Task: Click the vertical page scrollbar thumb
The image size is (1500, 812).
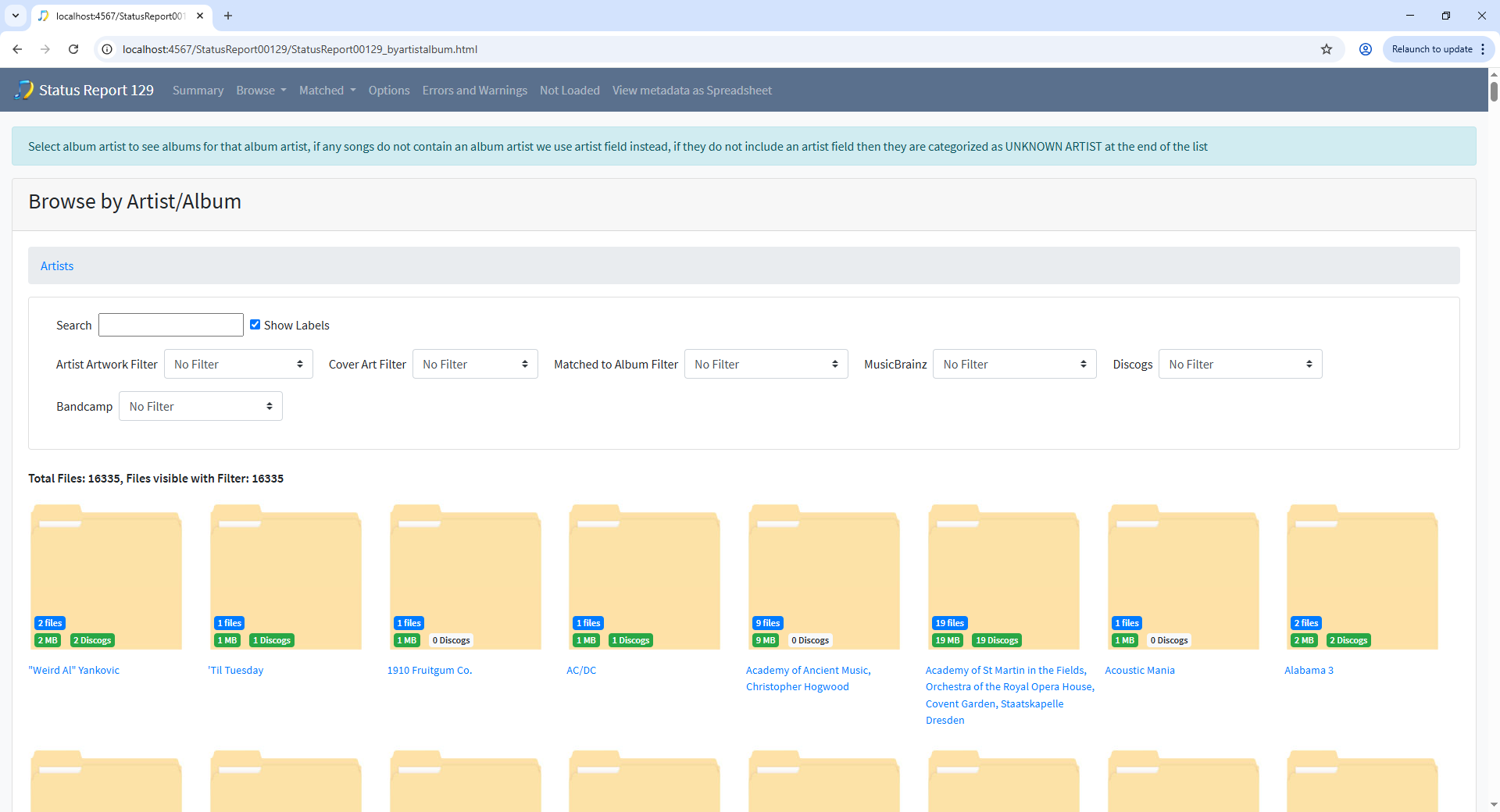Action: [x=1494, y=91]
